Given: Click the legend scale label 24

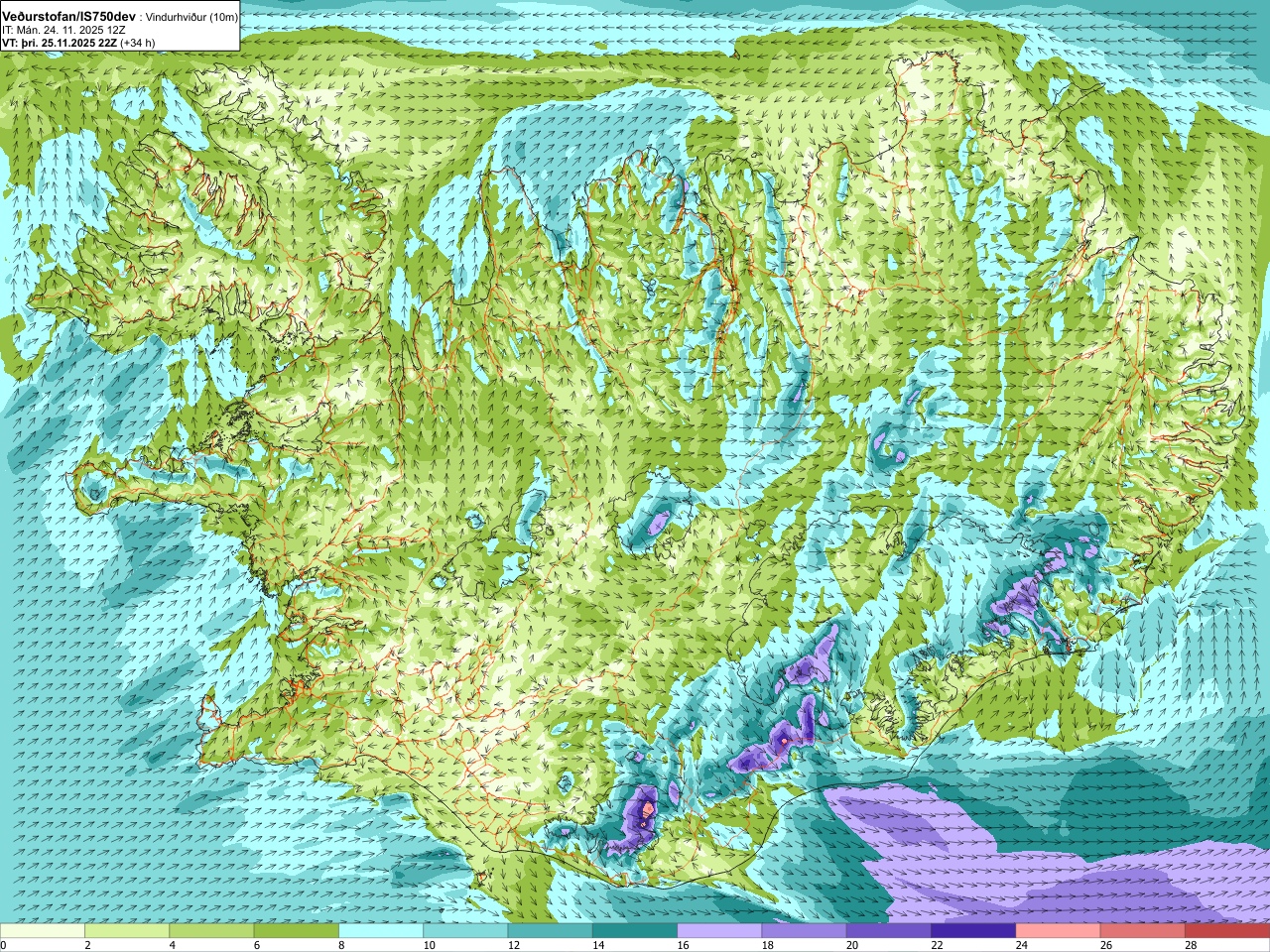Looking at the screenshot, I should point(1021,945).
